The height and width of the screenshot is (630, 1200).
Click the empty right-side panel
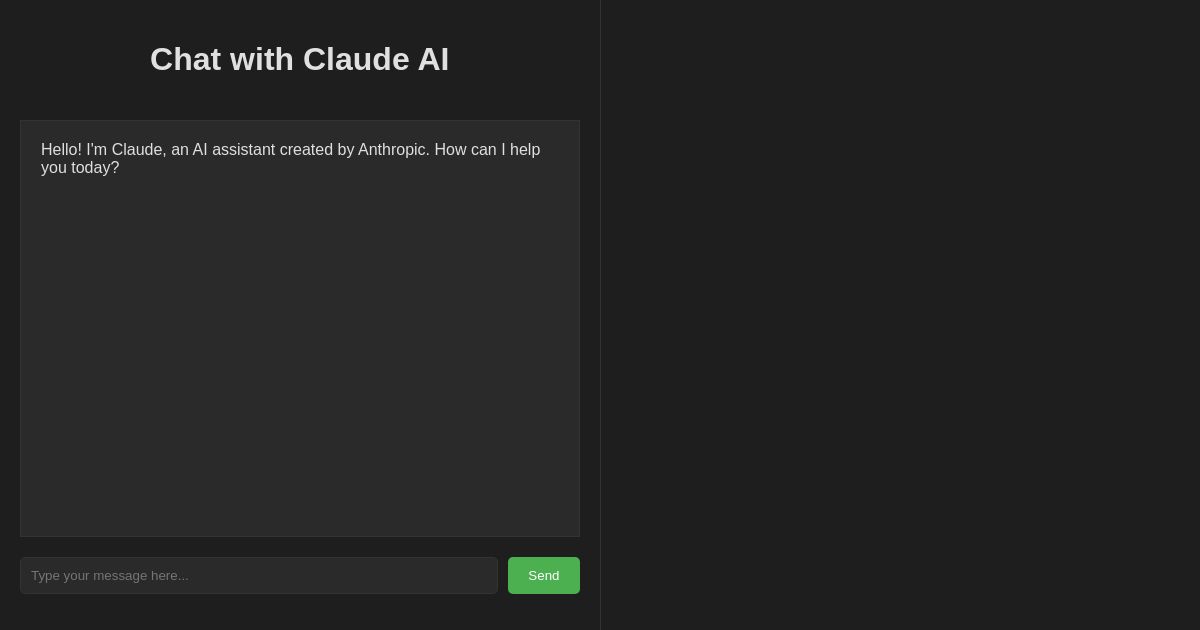(900, 315)
